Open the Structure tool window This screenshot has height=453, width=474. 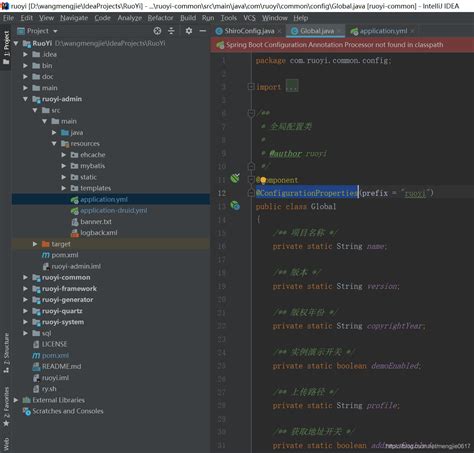pos(6,353)
